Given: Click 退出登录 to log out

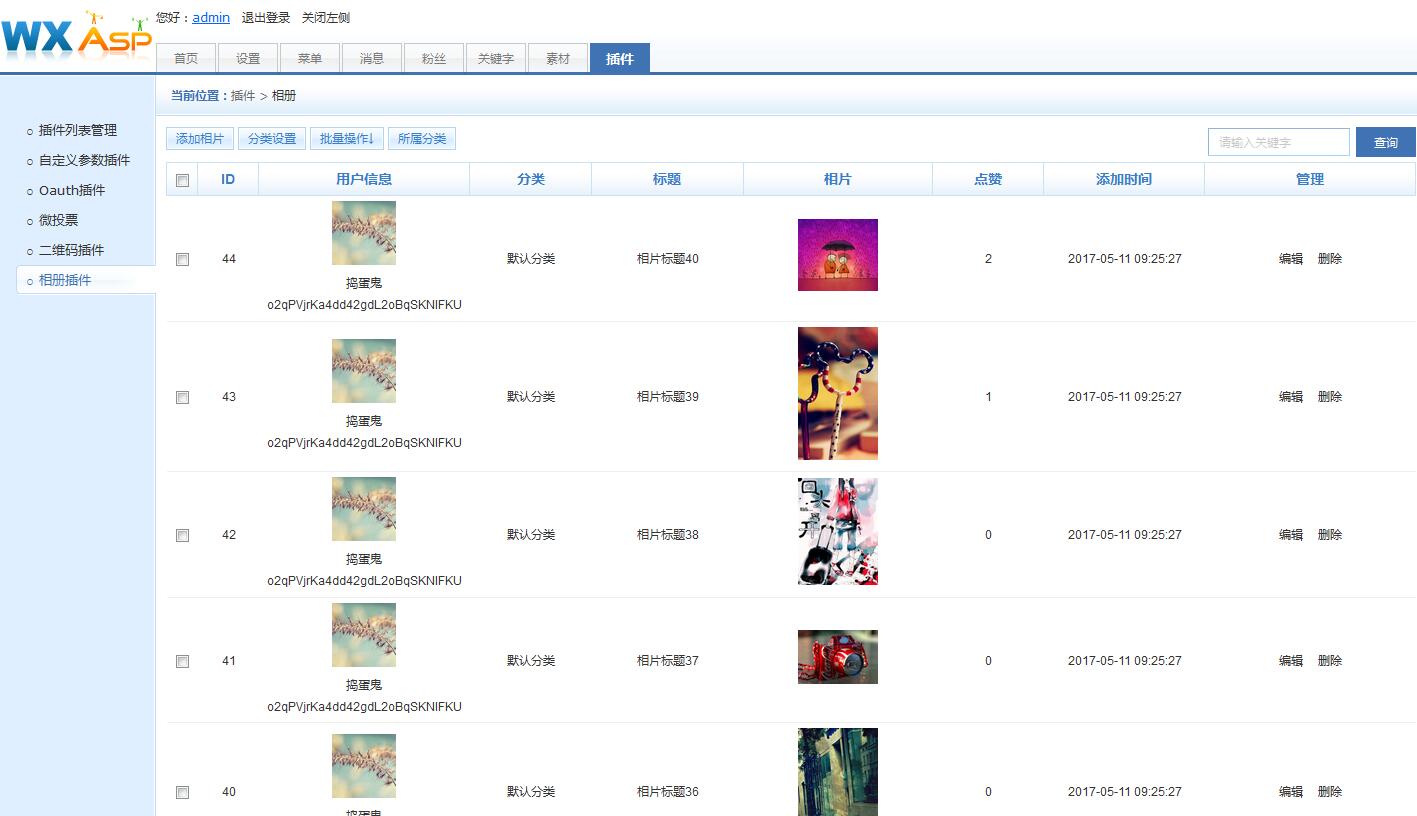Looking at the screenshot, I should pyautogui.click(x=266, y=17).
